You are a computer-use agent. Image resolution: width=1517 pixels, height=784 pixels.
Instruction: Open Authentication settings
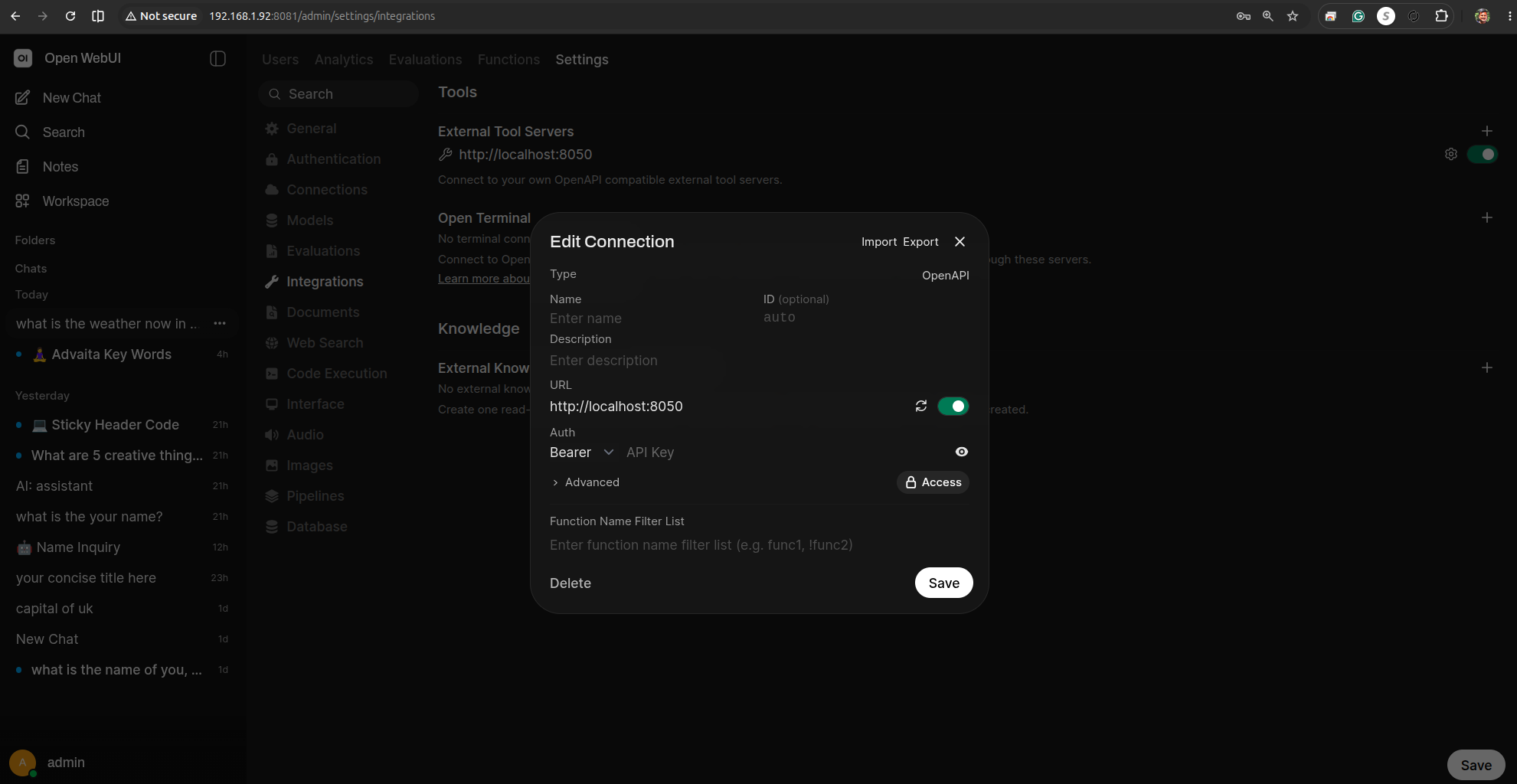coord(333,159)
